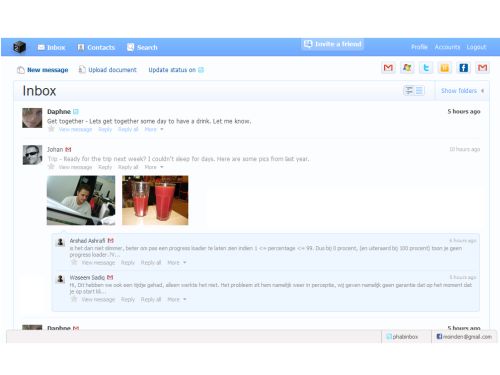Click the Windows Live account icon
The image size is (500, 375).
[x=407, y=68]
